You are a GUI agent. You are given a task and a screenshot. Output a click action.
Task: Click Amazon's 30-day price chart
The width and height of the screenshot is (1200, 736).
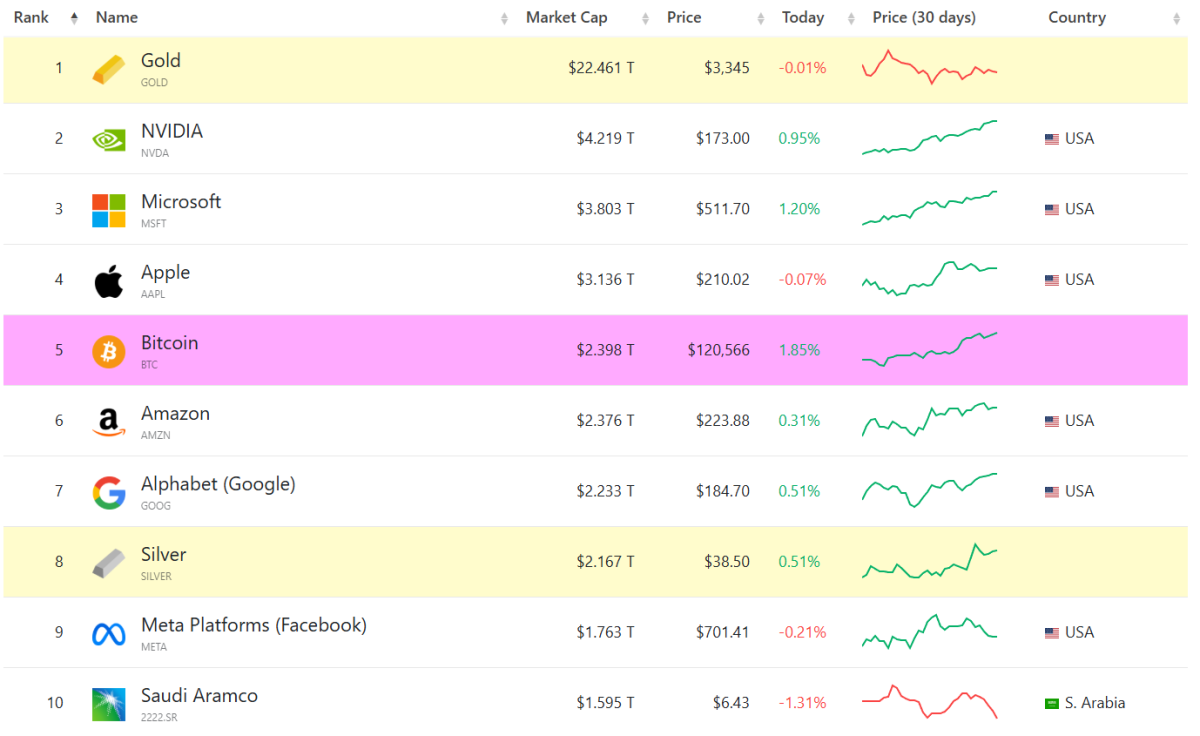click(x=930, y=420)
